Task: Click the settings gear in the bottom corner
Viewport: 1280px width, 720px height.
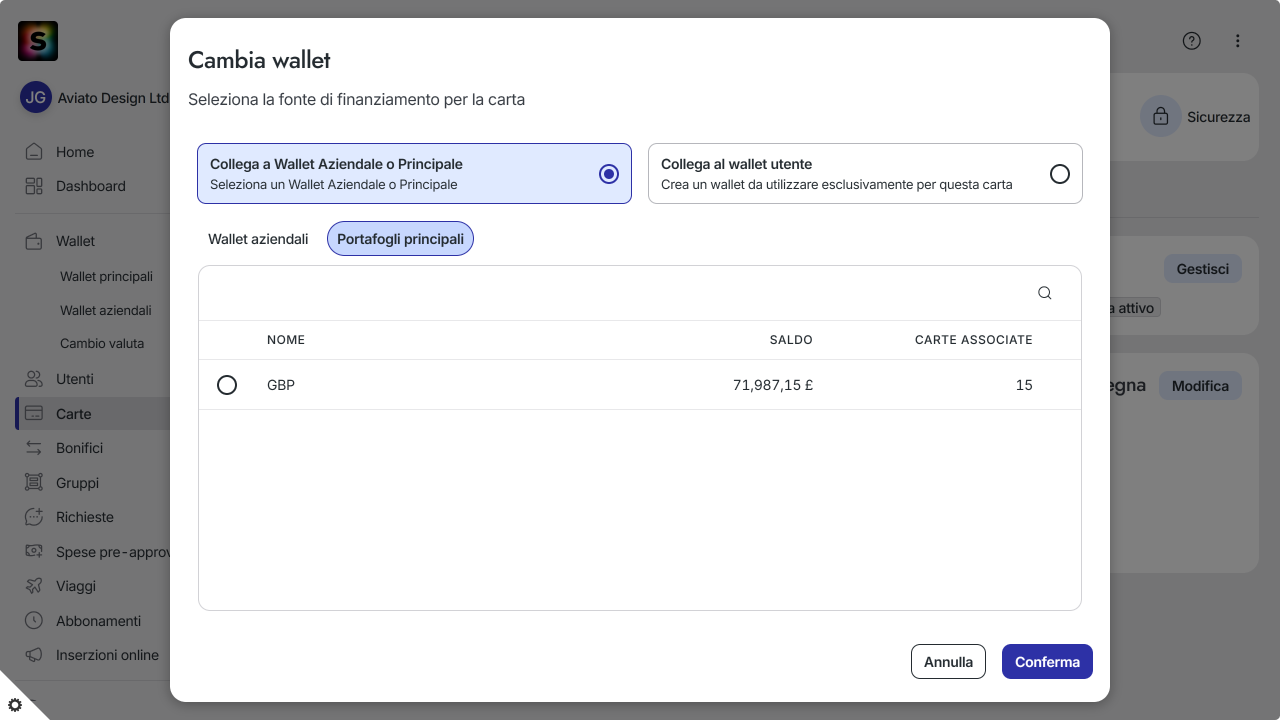Action: point(15,705)
